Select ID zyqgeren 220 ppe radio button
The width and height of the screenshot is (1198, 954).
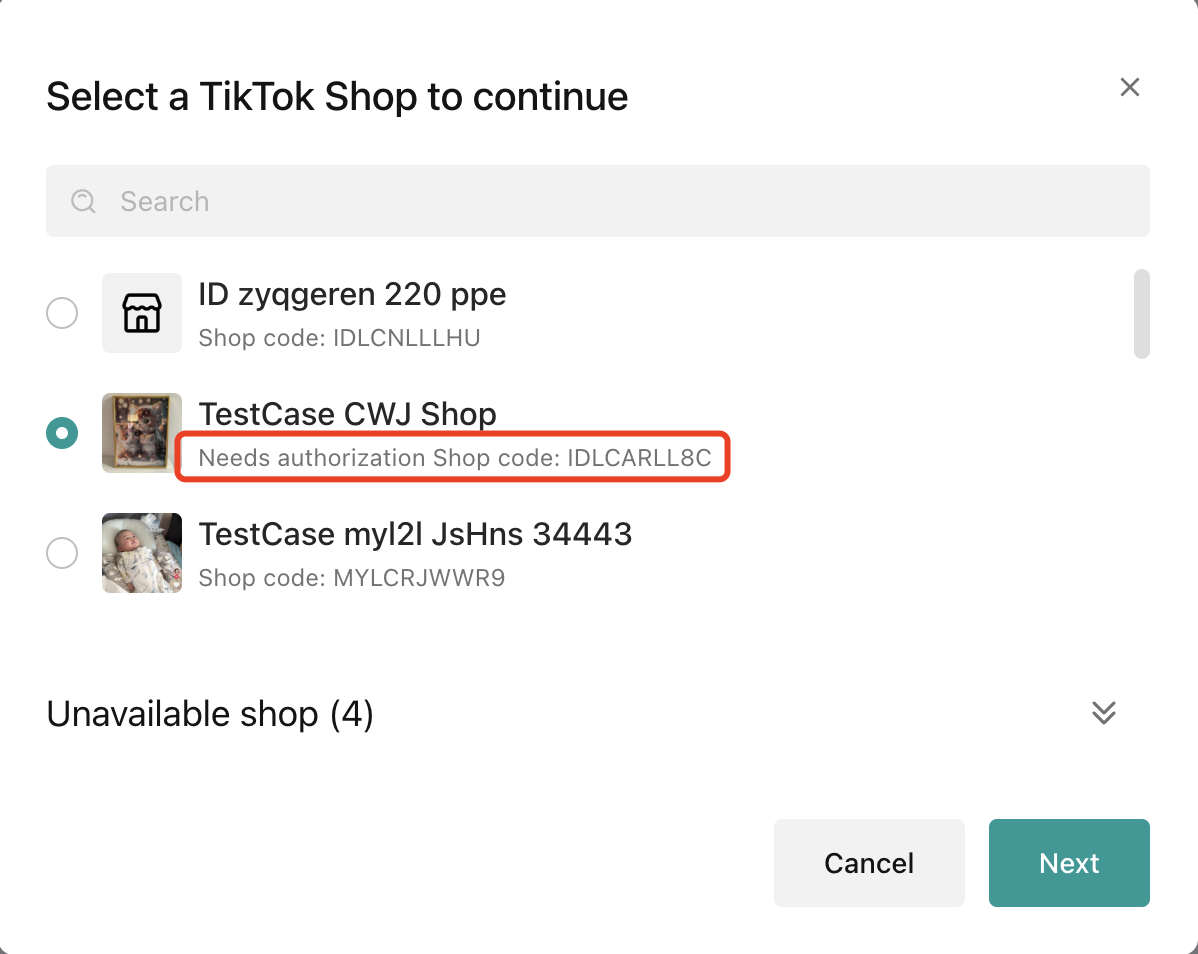(x=62, y=313)
